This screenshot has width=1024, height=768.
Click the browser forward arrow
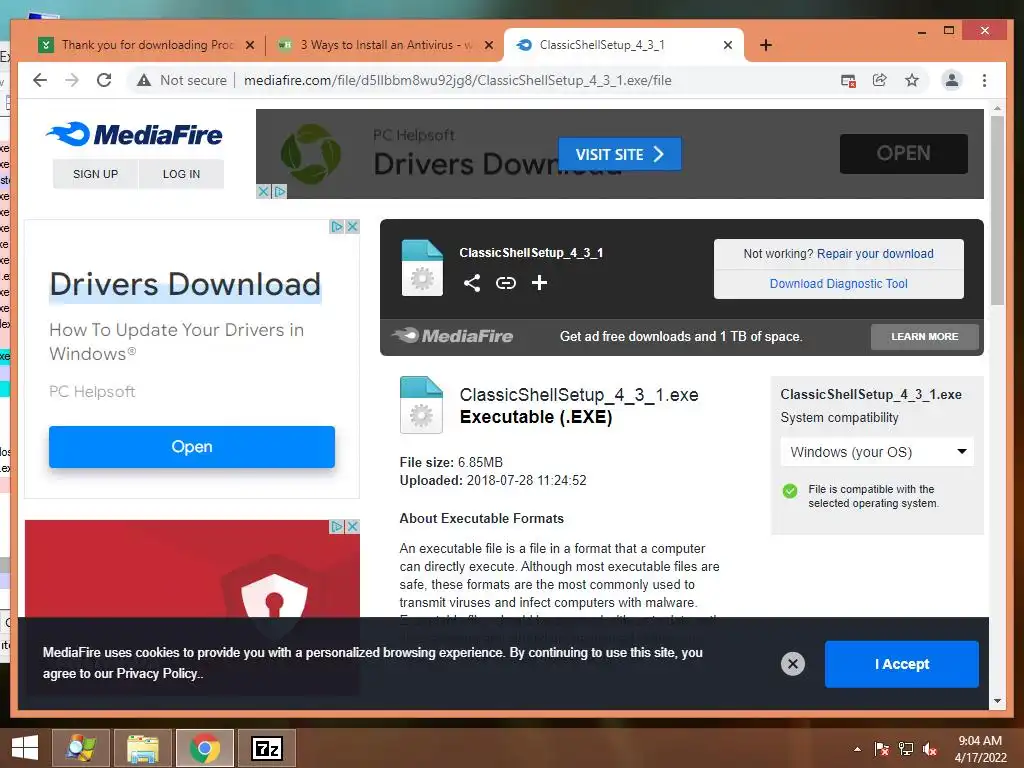(x=72, y=80)
